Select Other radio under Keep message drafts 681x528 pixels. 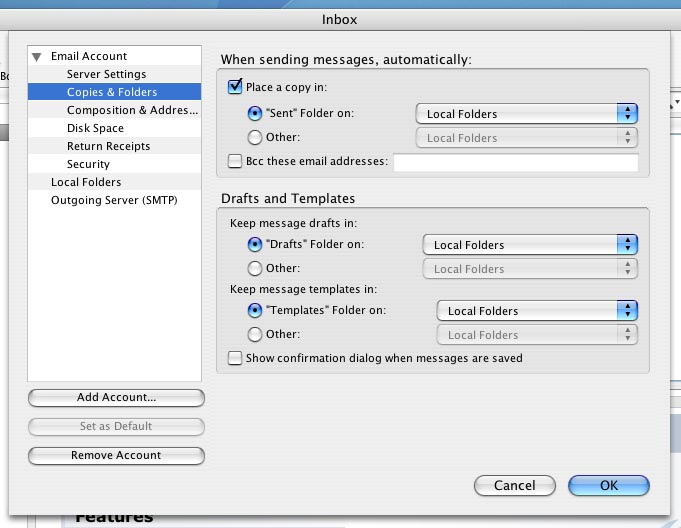(255, 268)
